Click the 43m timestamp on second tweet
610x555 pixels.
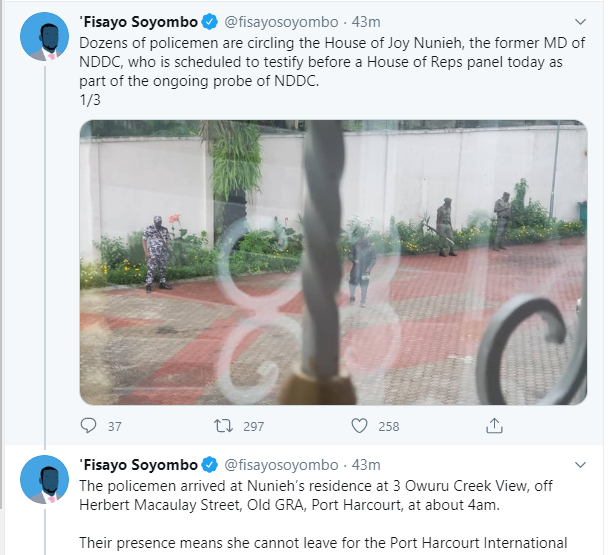pos(366,465)
